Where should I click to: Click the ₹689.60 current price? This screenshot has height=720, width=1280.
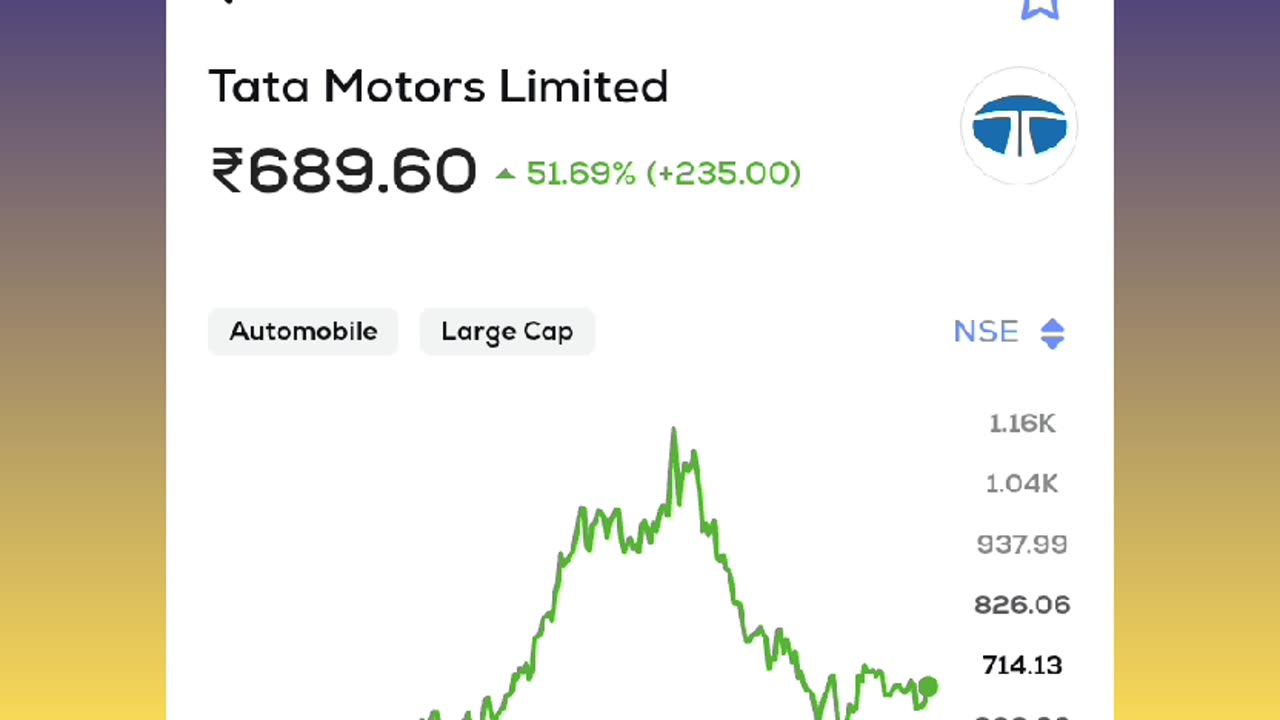344,171
